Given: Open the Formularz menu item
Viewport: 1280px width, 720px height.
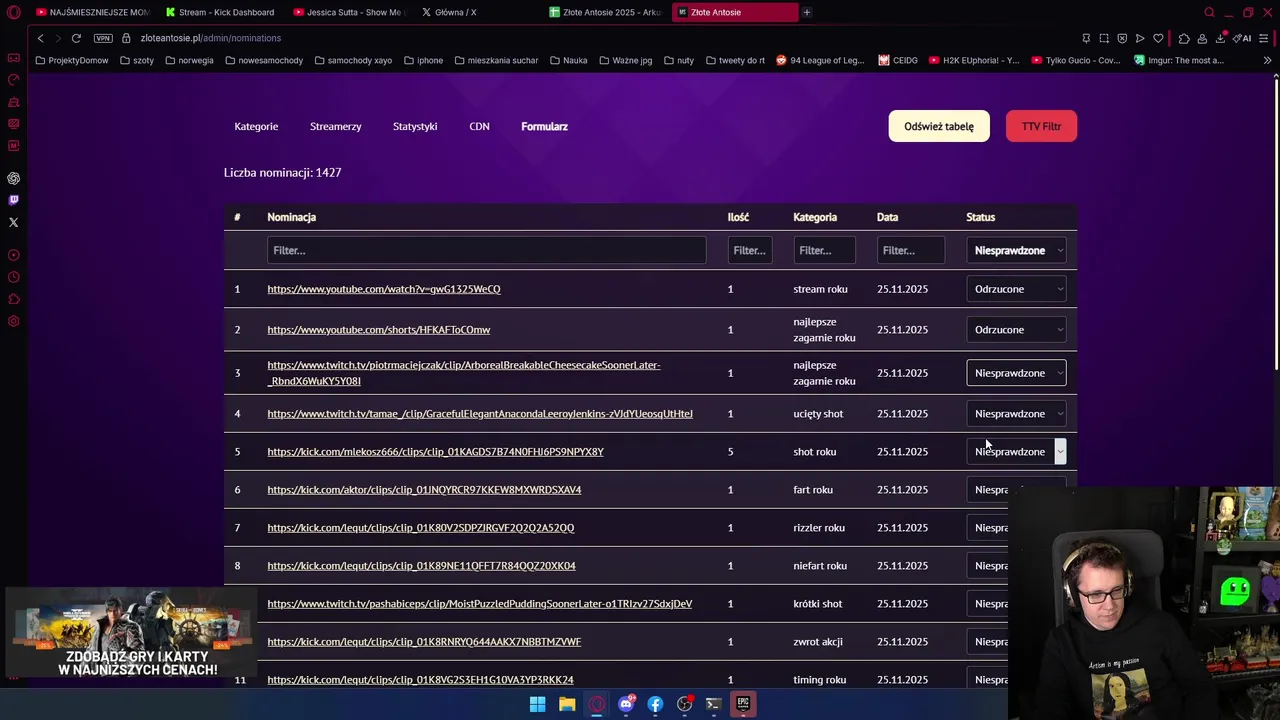Looking at the screenshot, I should [x=544, y=127].
